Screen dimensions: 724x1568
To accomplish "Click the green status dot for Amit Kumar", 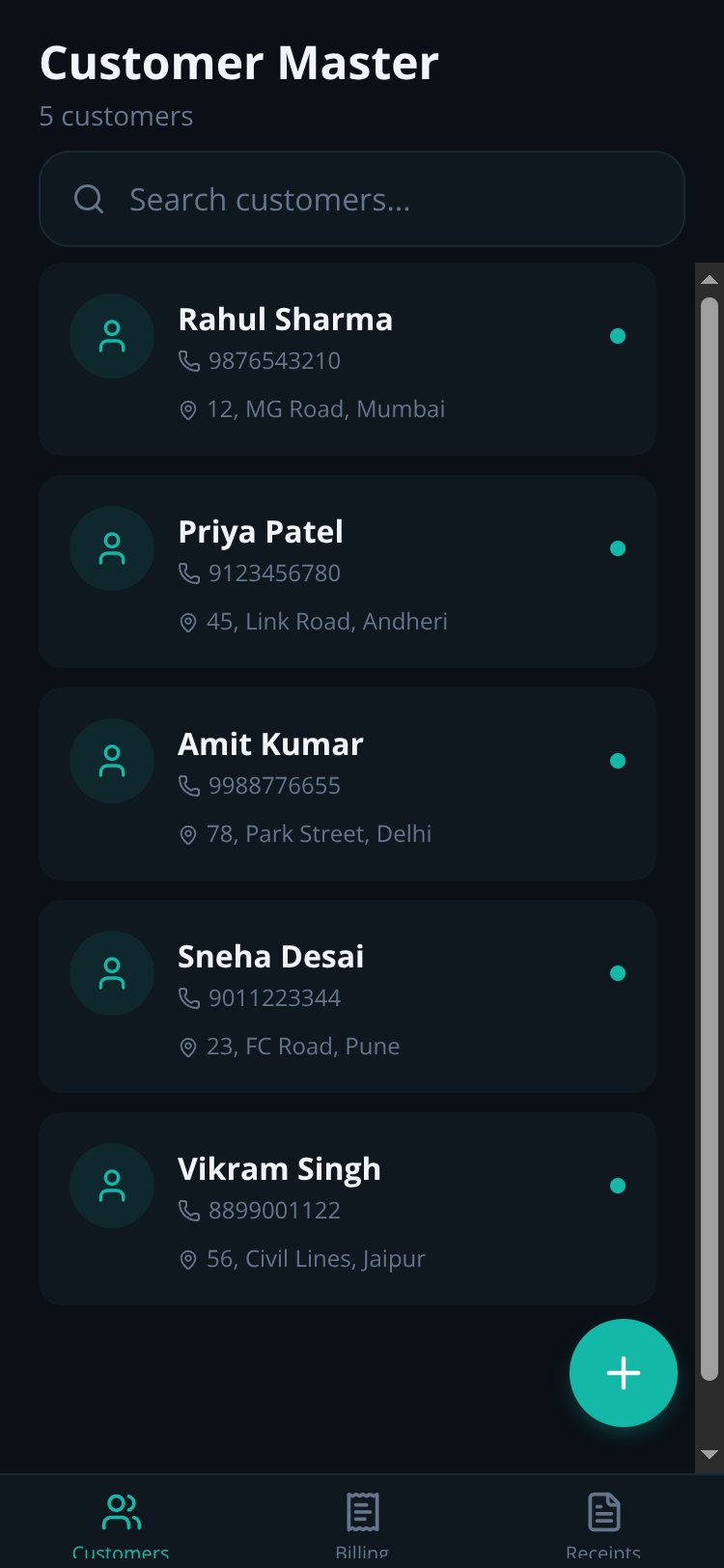I will coord(618,761).
